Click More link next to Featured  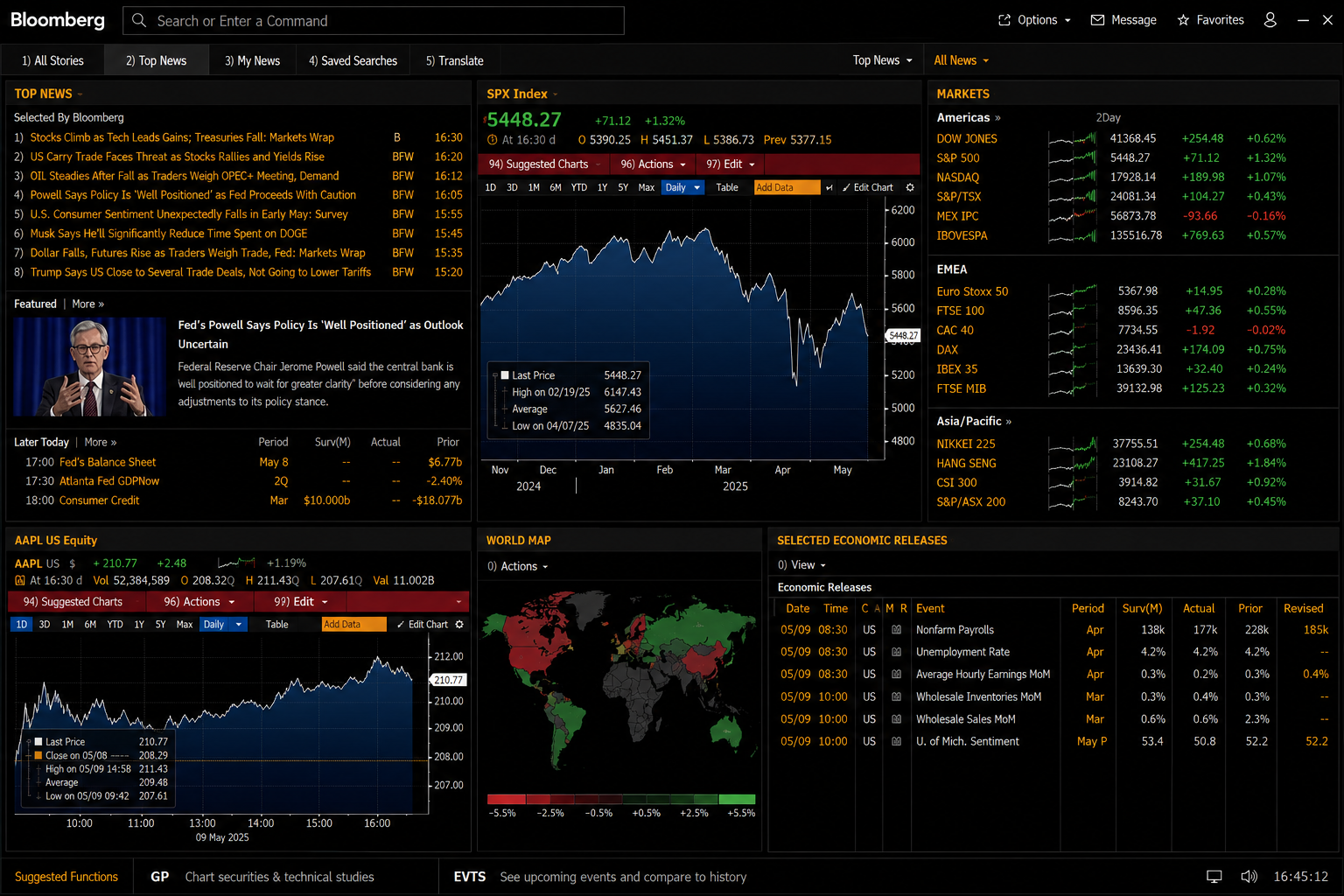(87, 304)
